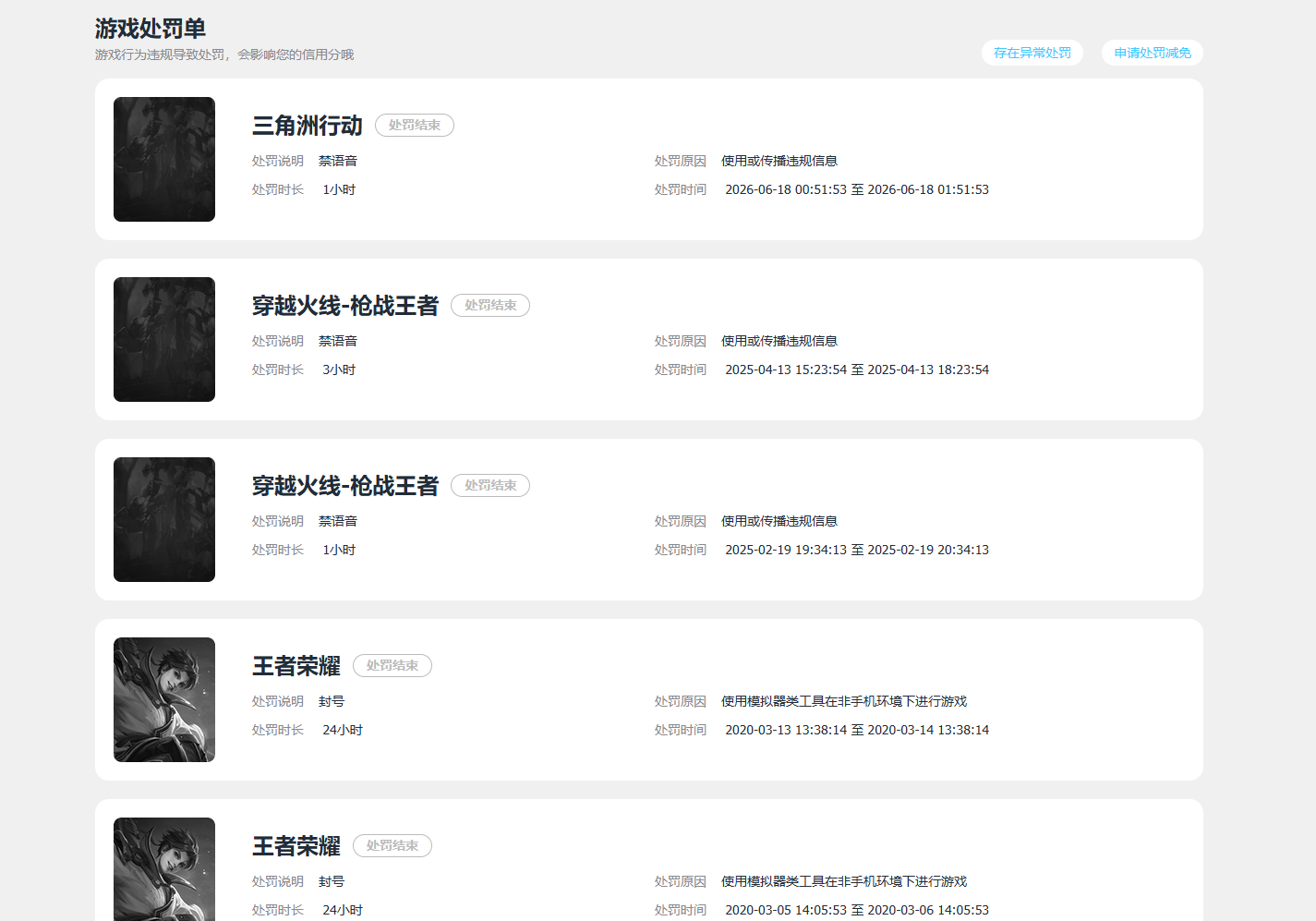Select time range starting 2020-03-13 13:38:14
The width and height of the screenshot is (1316, 921).
857,730
